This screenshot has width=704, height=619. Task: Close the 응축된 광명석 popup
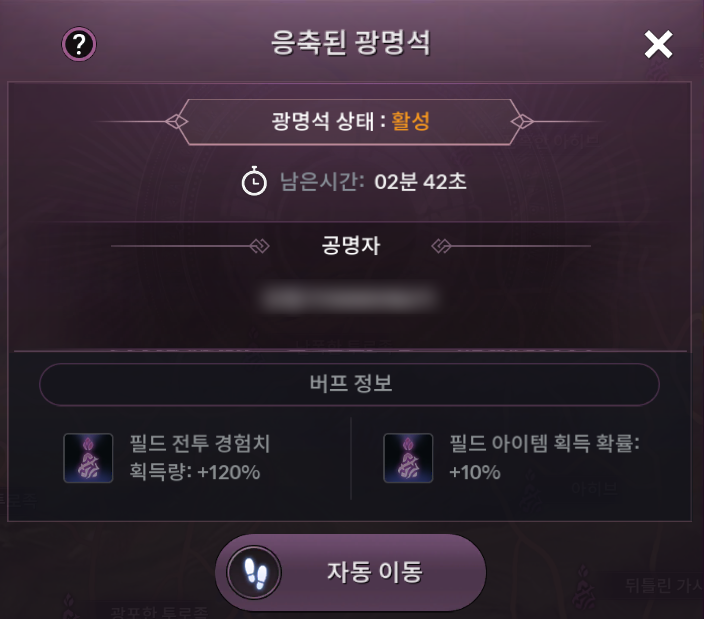coord(658,44)
